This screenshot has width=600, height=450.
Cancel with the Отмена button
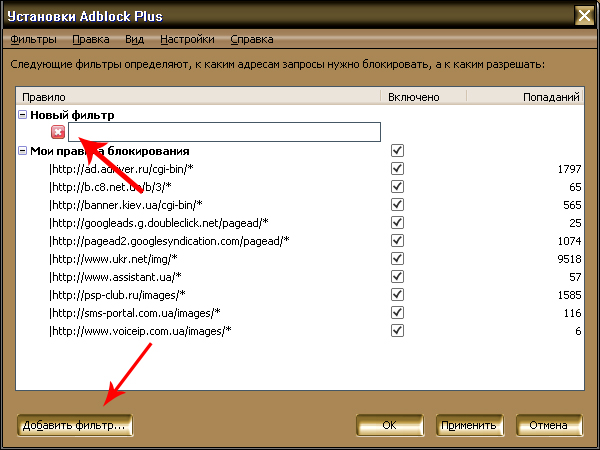[549, 425]
